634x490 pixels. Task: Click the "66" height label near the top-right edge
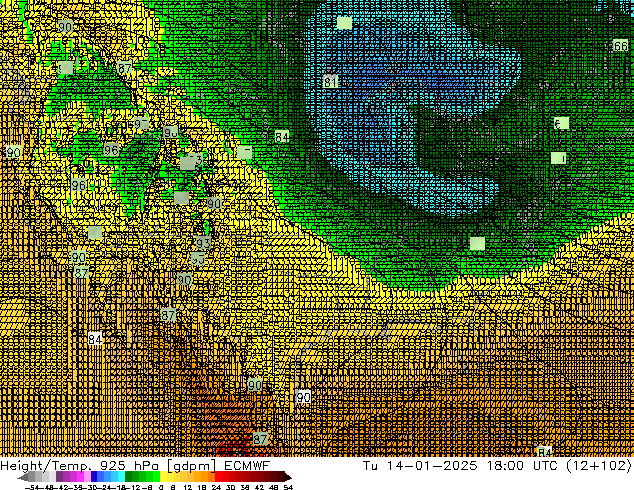(x=620, y=46)
